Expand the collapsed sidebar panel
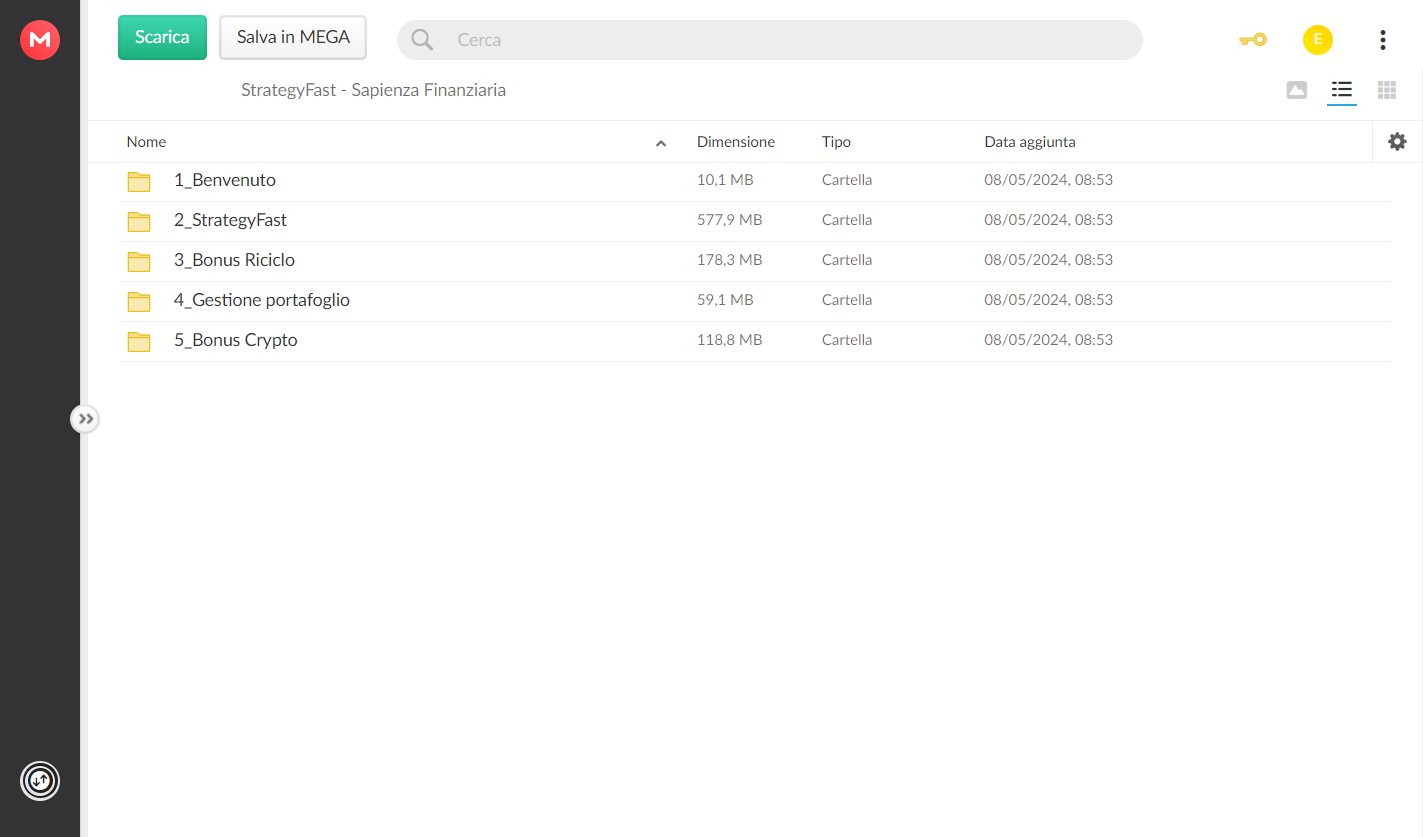The image size is (1423, 837). tap(85, 419)
